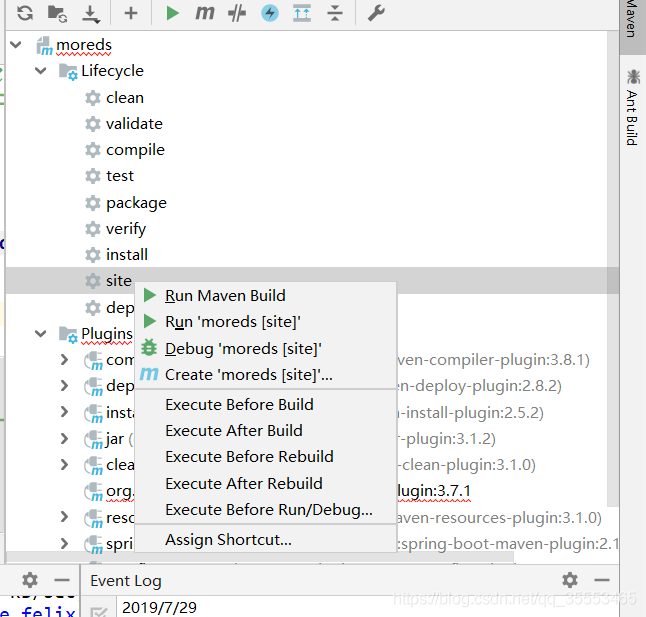Viewport: 646px width, 617px height.
Task: Click the horizontal scrollbar under Maven tree
Action: pos(260,557)
